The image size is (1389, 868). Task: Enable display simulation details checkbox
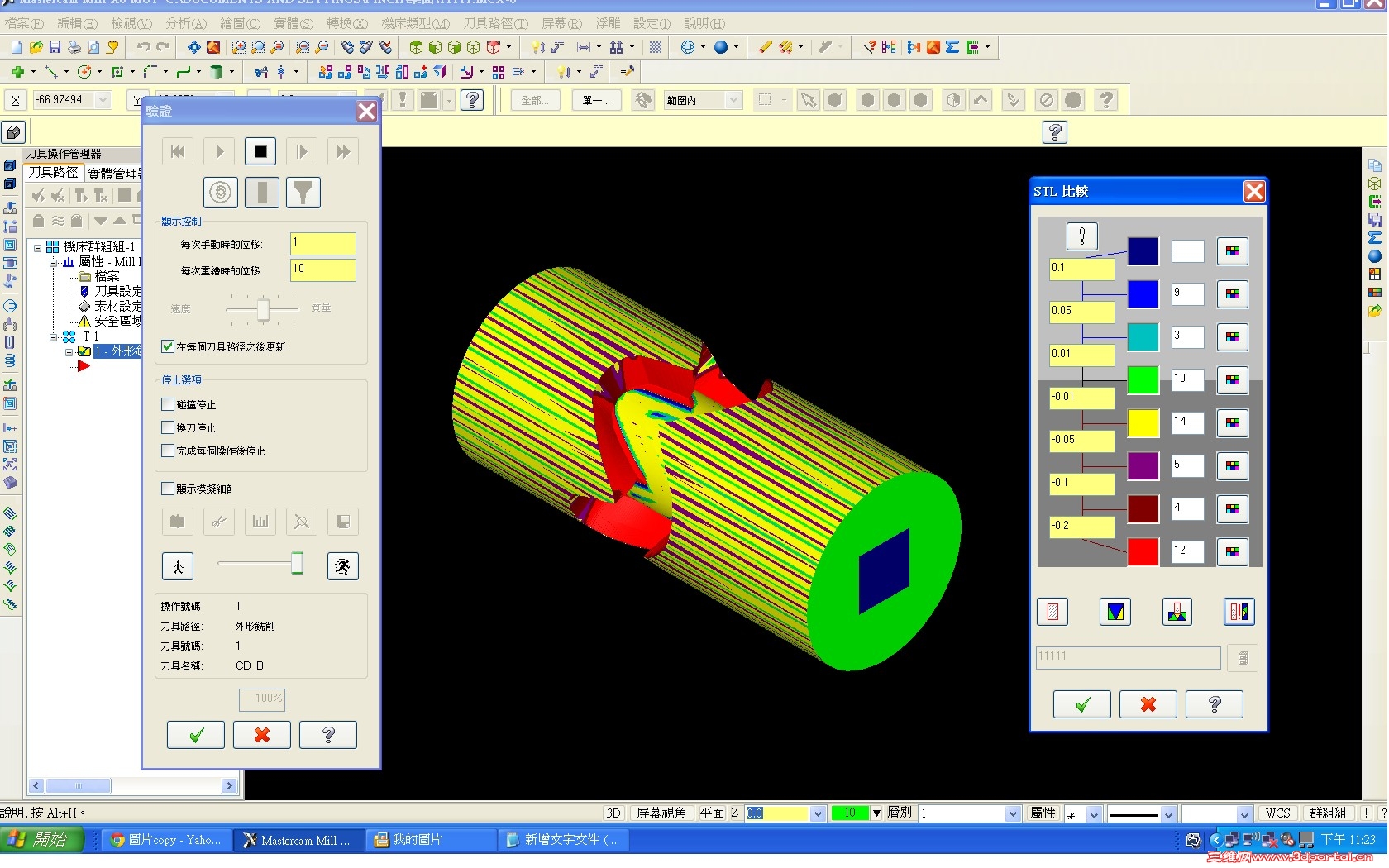point(168,489)
